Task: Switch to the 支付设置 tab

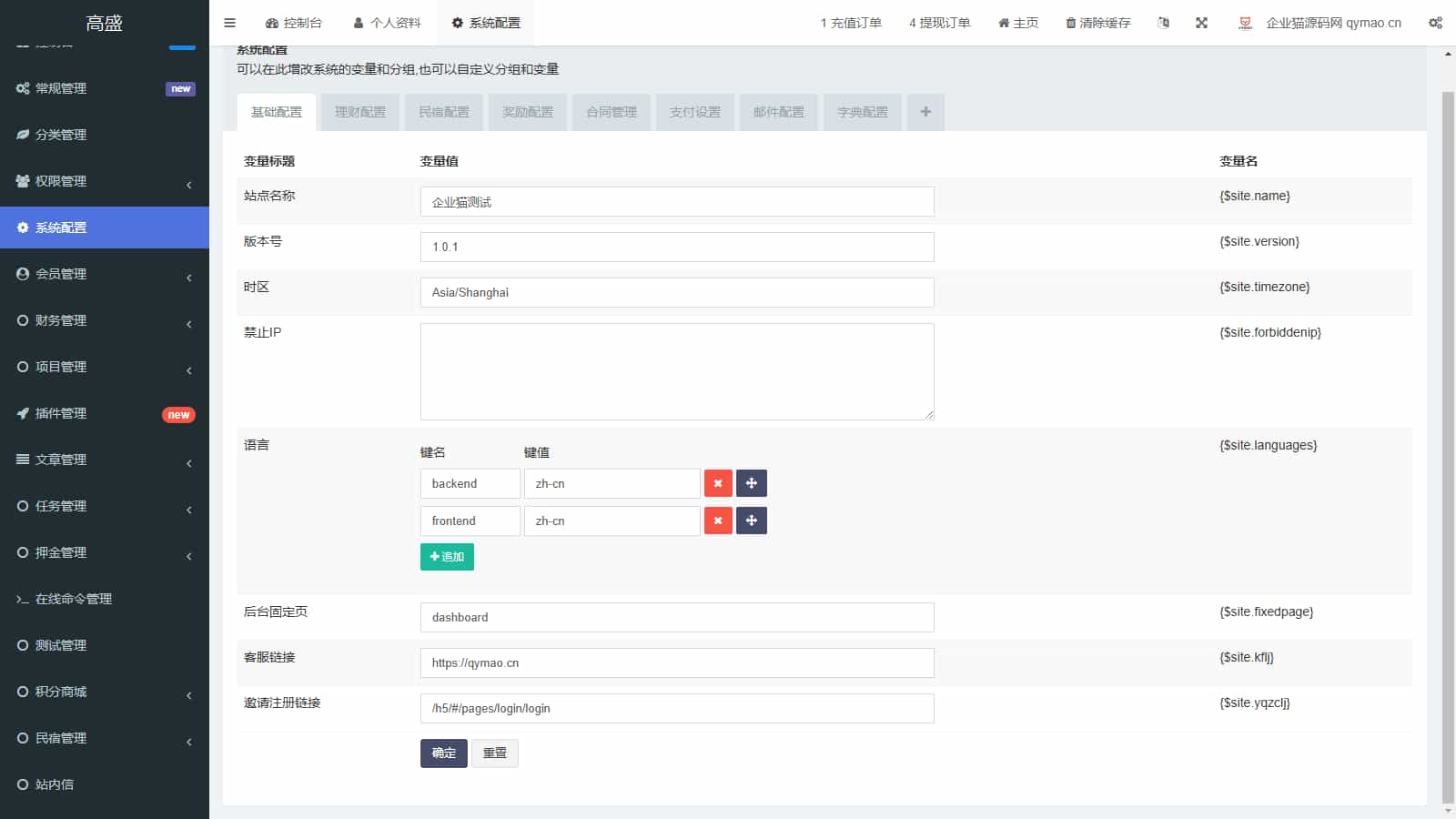Action: 695,112
